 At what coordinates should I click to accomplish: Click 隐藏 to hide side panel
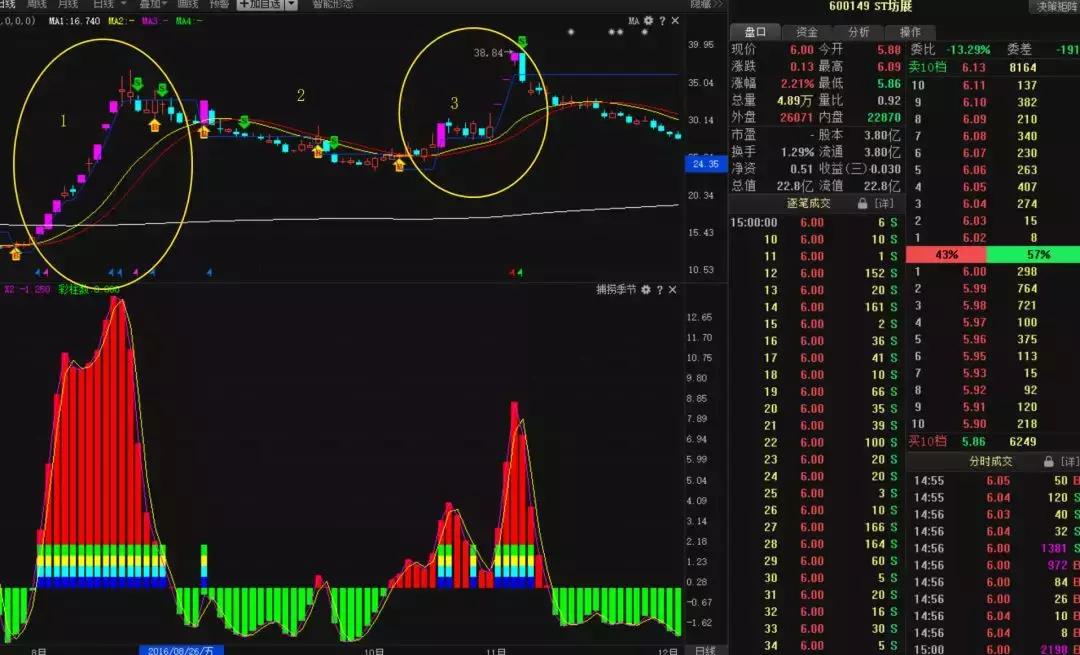pos(707,4)
